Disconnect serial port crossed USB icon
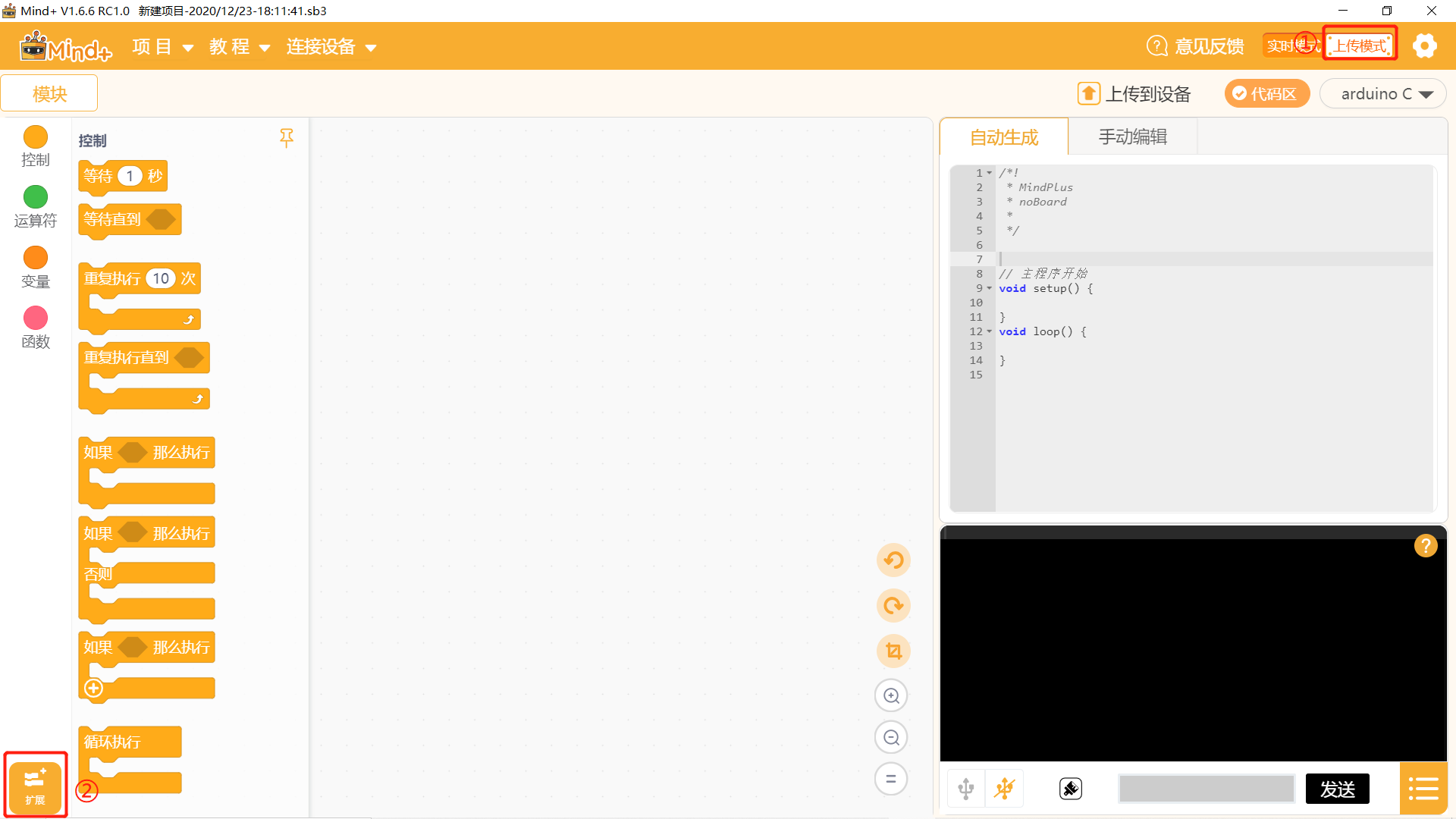 [1005, 789]
